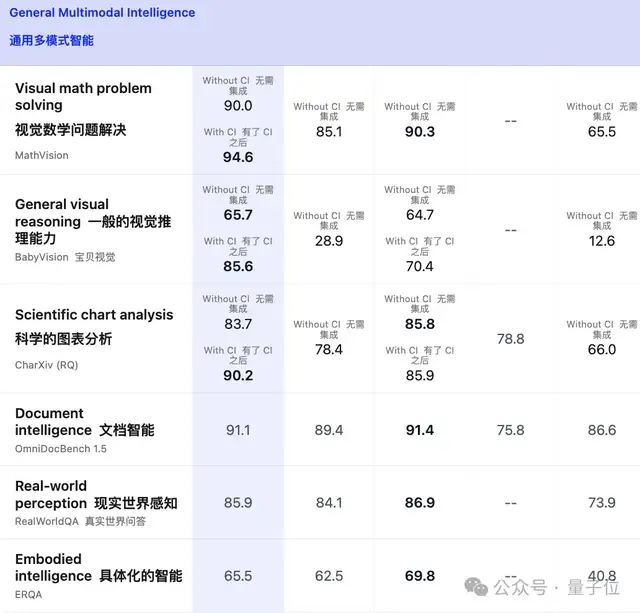The image size is (640, 613).
Task: Select the 65.5 value in MathVision row
Action: 602,131
